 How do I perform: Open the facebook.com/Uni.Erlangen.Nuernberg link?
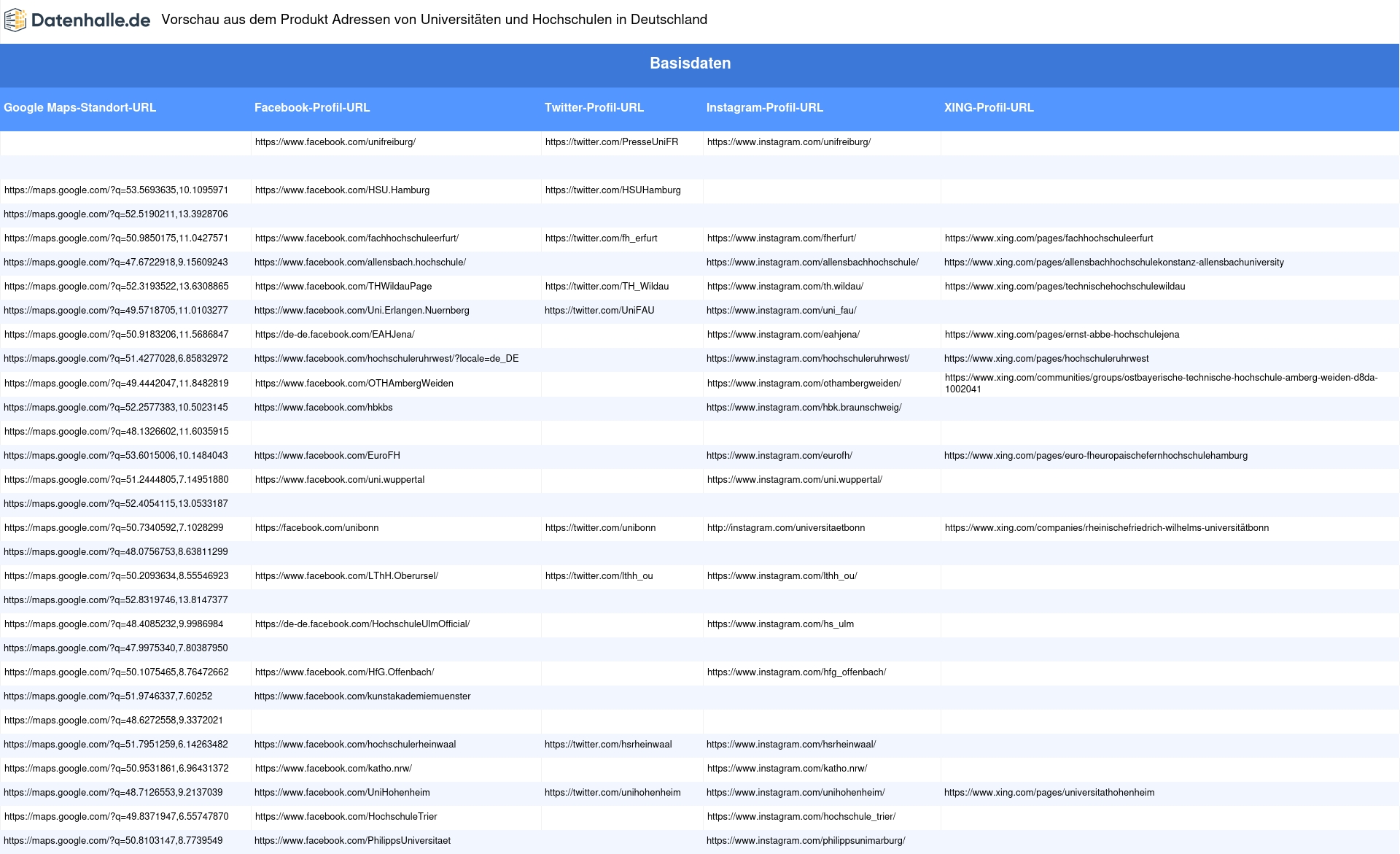click(362, 311)
